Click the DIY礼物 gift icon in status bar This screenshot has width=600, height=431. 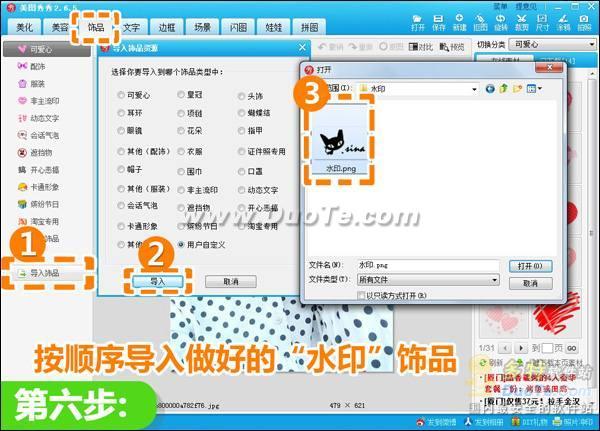(x=516, y=422)
